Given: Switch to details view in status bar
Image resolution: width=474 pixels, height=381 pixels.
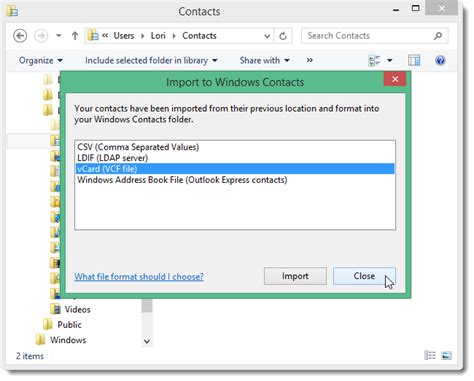Looking at the screenshot, I should tap(430, 355).
